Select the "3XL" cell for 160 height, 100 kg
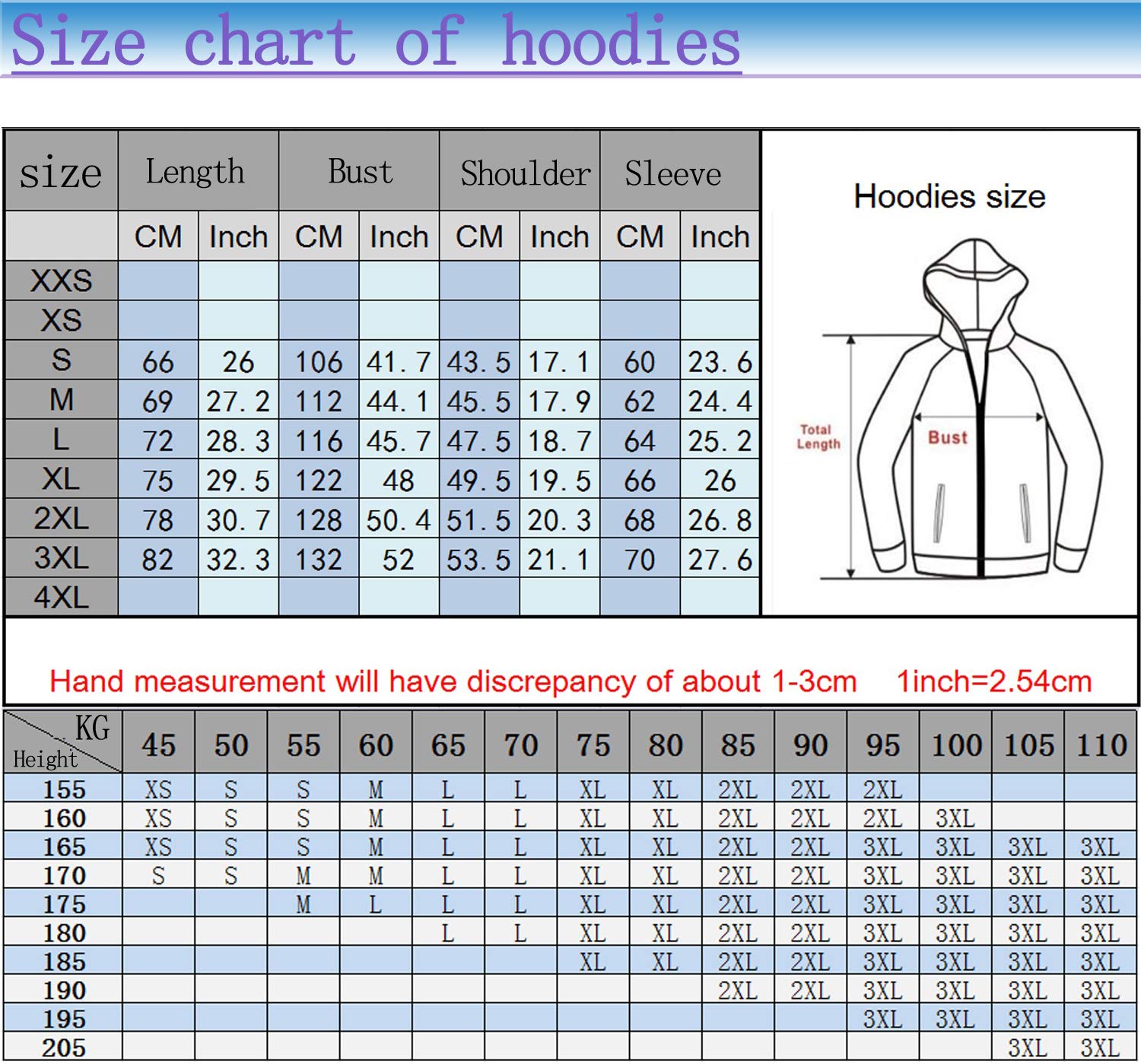 pyautogui.click(x=955, y=818)
